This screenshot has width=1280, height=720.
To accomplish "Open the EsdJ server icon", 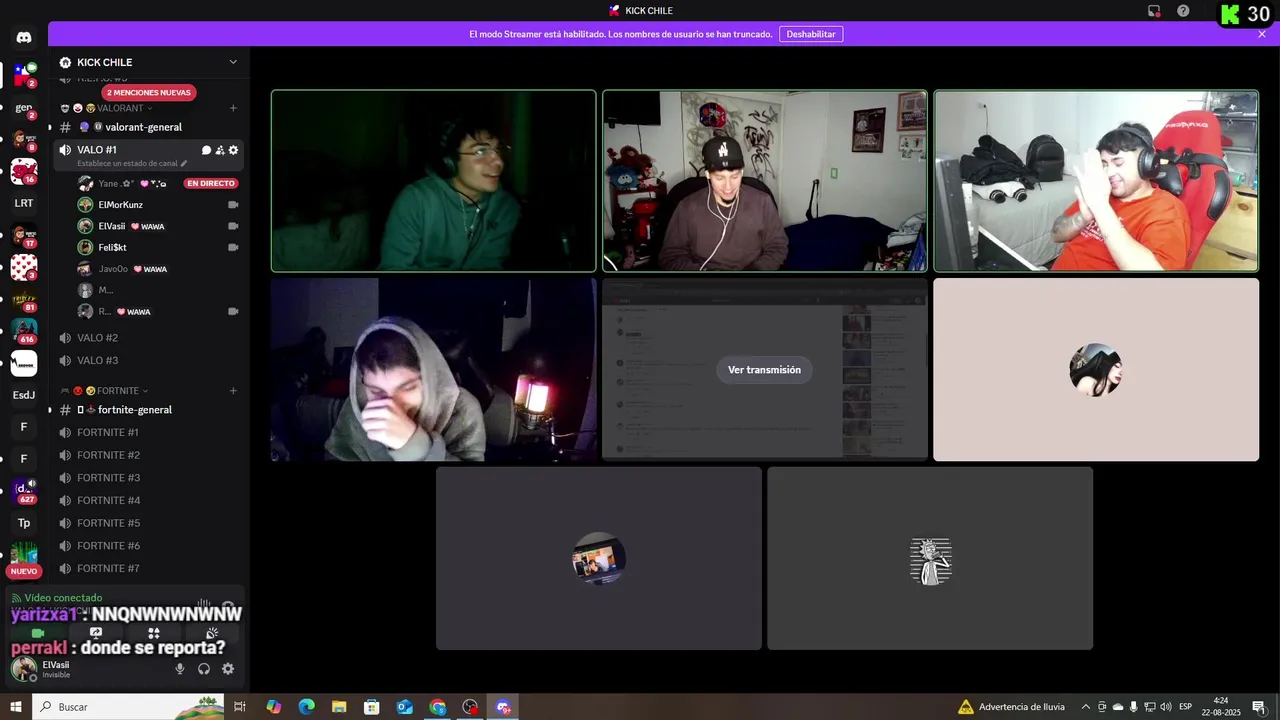I will pyautogui.click(x=24, y=395).
